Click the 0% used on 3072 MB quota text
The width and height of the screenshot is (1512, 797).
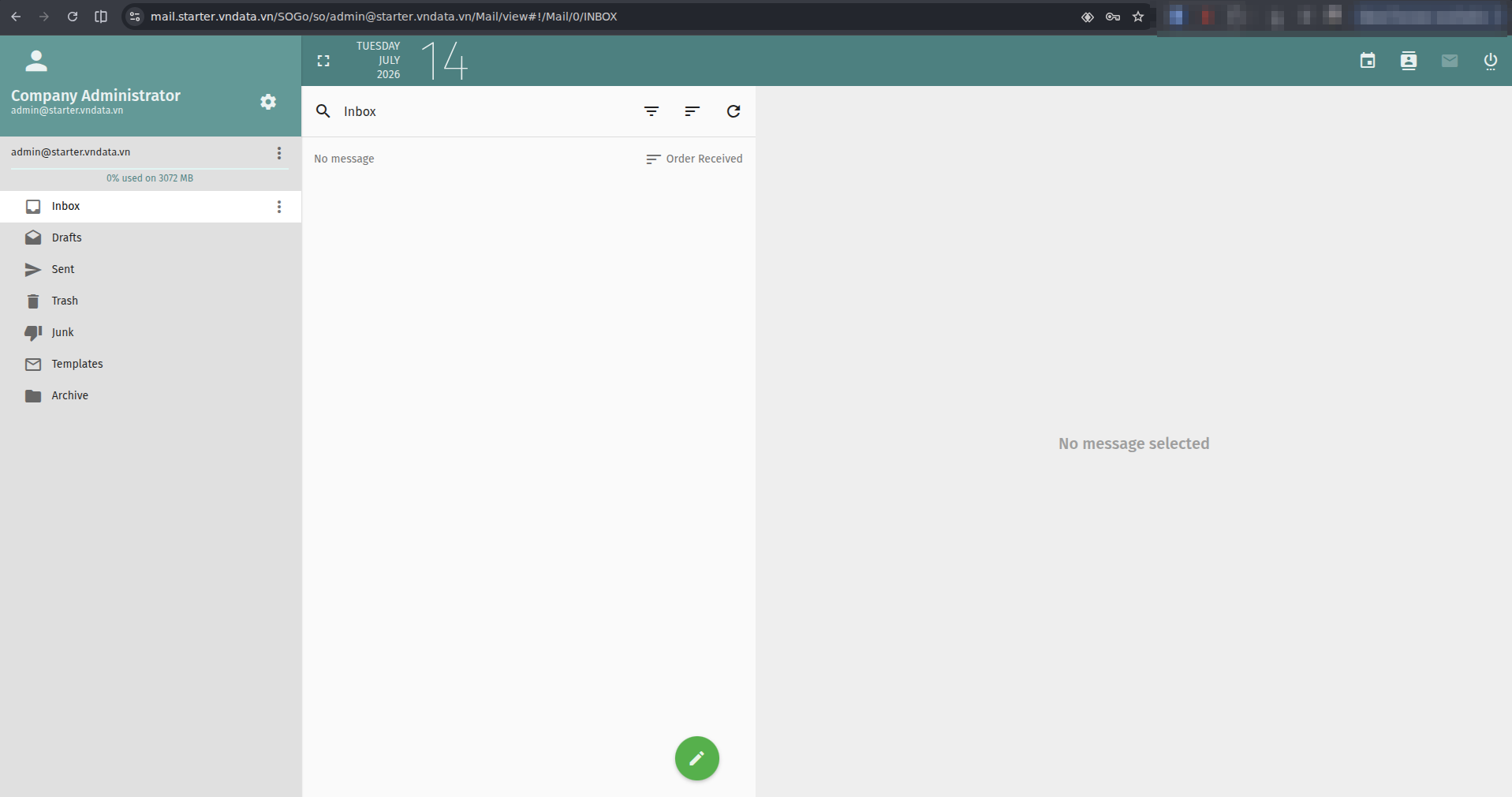150,178
